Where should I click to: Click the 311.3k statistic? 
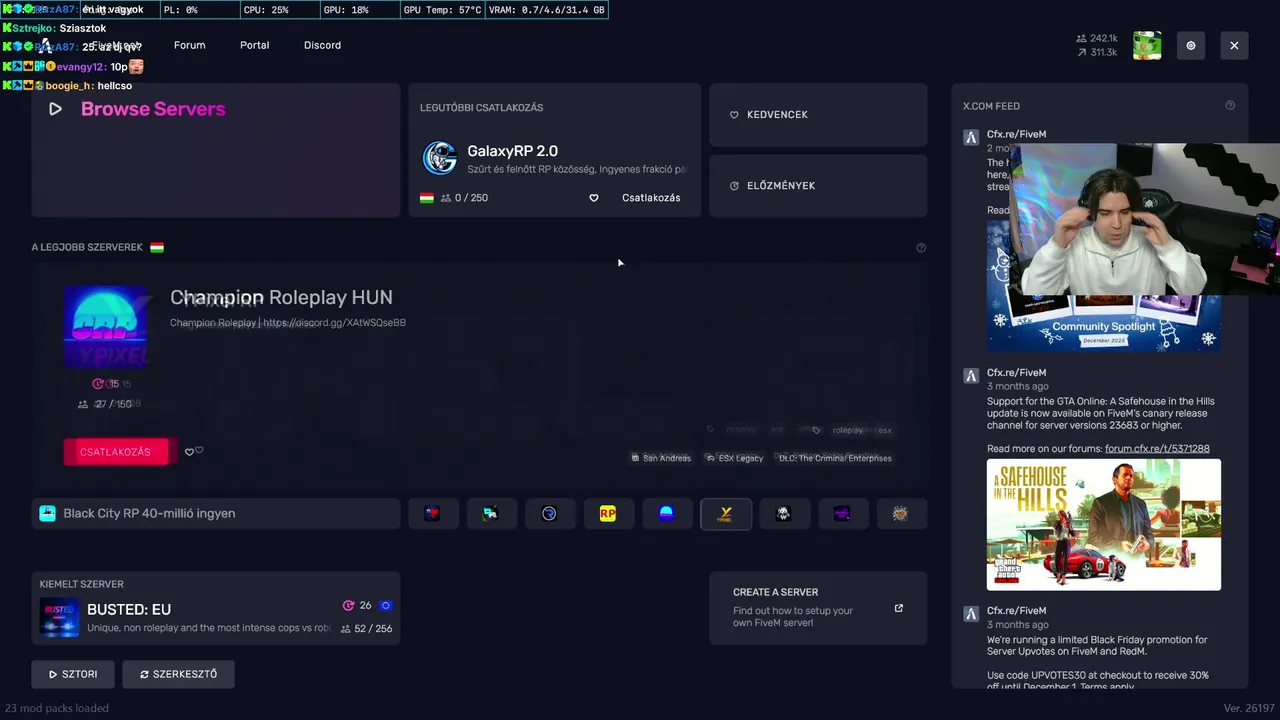1097,53
